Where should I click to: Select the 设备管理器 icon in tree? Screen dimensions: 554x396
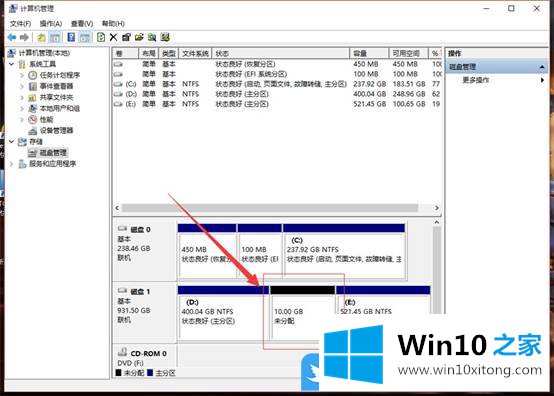(x=33, y=130)
